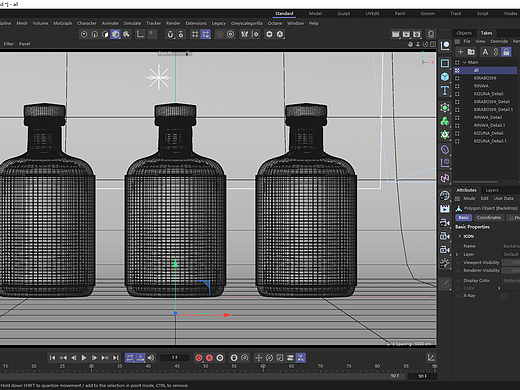Toggle the workplane snap highlighted icon
The height and width of the screenshot is (390, 520).
(x=206, y=34)
